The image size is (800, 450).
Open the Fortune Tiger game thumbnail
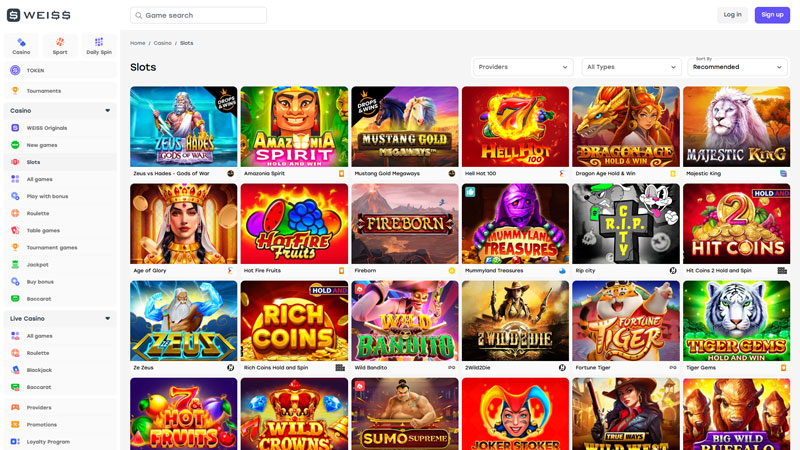click(x=625, y=321)
